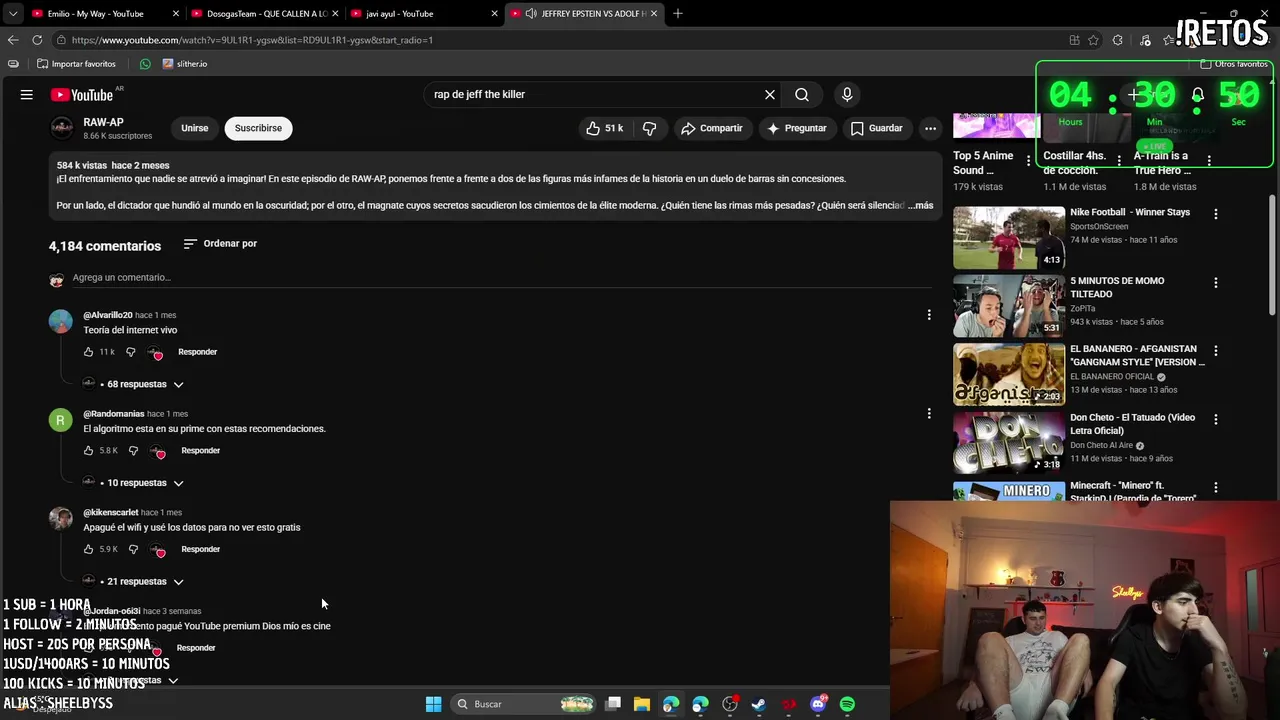Reply to @Alvarillo20 with Responder
This screenshot has height=720, width=1280.
(x=197, y=352)
